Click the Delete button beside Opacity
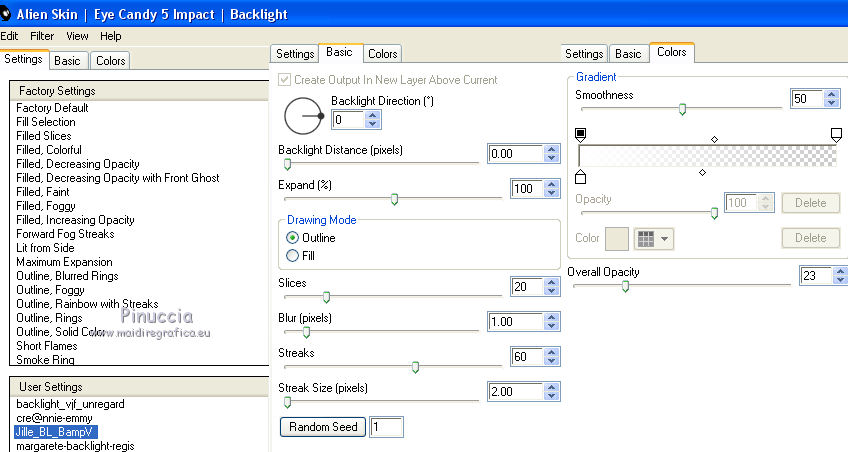 810,203
